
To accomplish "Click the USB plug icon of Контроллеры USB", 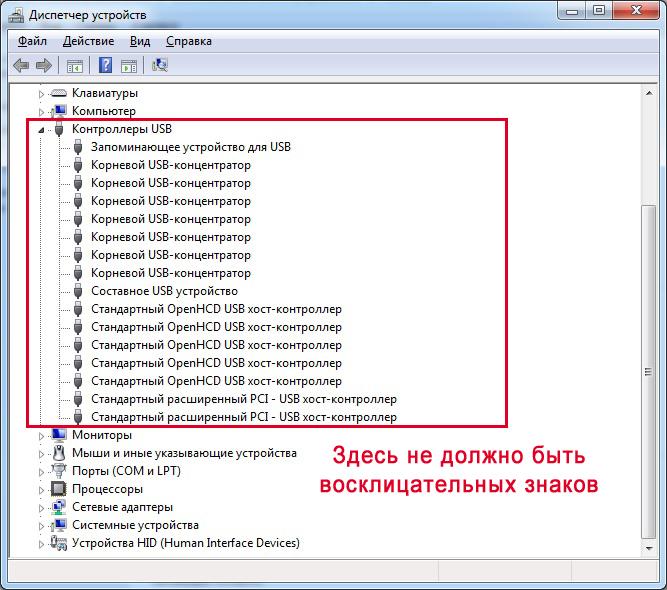I will pyautogui.click(x=59, y=129).
